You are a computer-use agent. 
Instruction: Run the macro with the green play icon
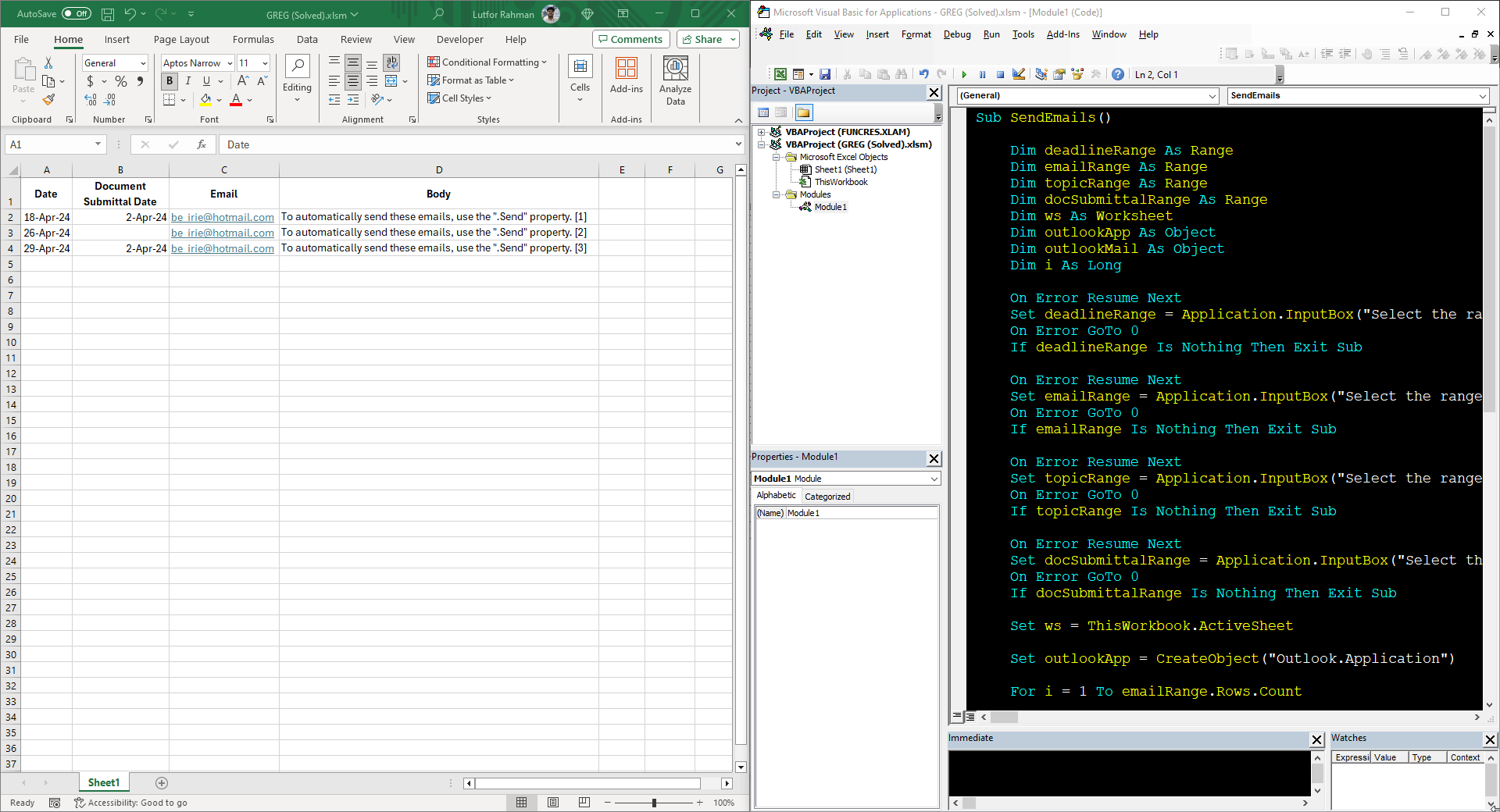click(964, 74)
